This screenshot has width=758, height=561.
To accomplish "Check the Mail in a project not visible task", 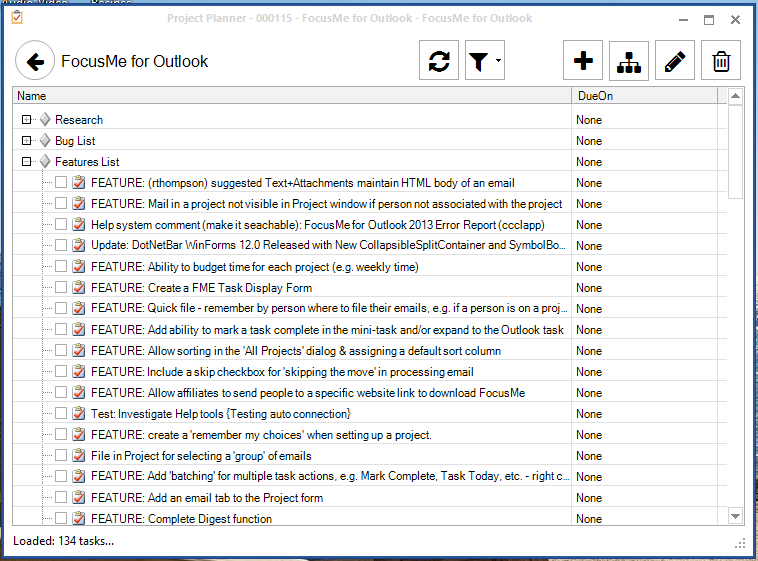I will point(61,204).
